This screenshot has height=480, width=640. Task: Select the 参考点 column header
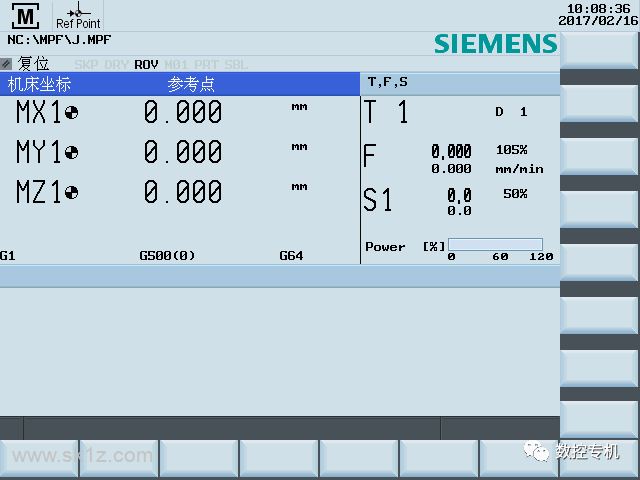191,84
